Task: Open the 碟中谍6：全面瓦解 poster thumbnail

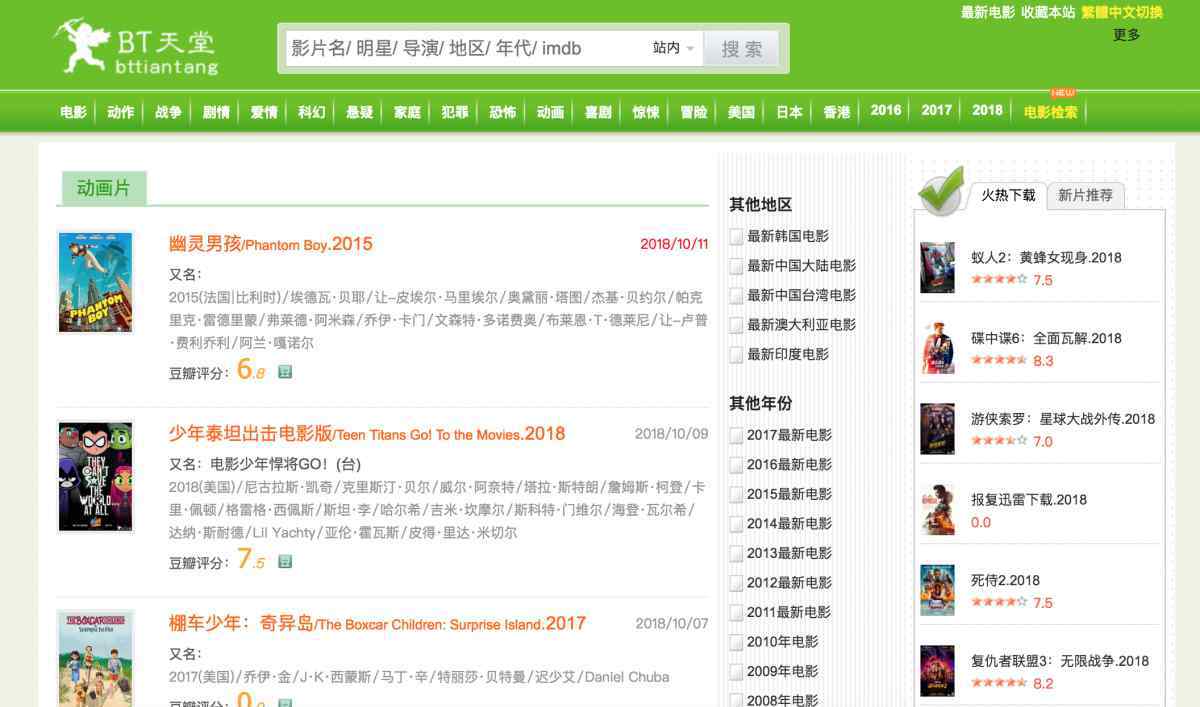Action: point(937,348)
